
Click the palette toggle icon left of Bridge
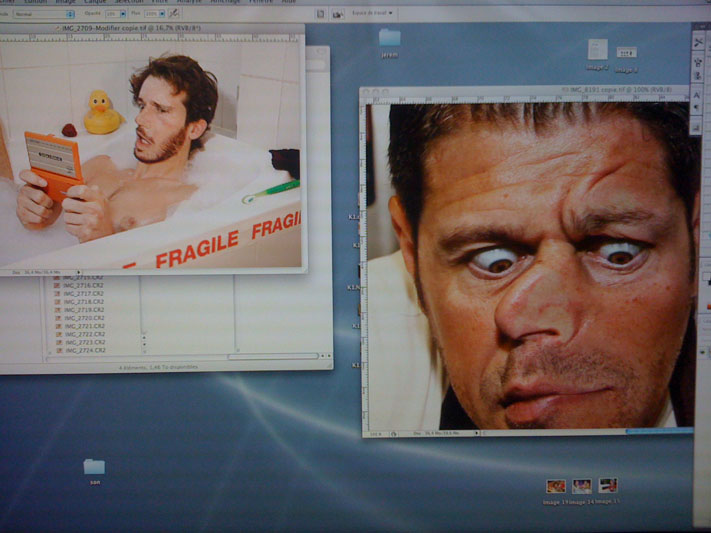tap(320, 14)
